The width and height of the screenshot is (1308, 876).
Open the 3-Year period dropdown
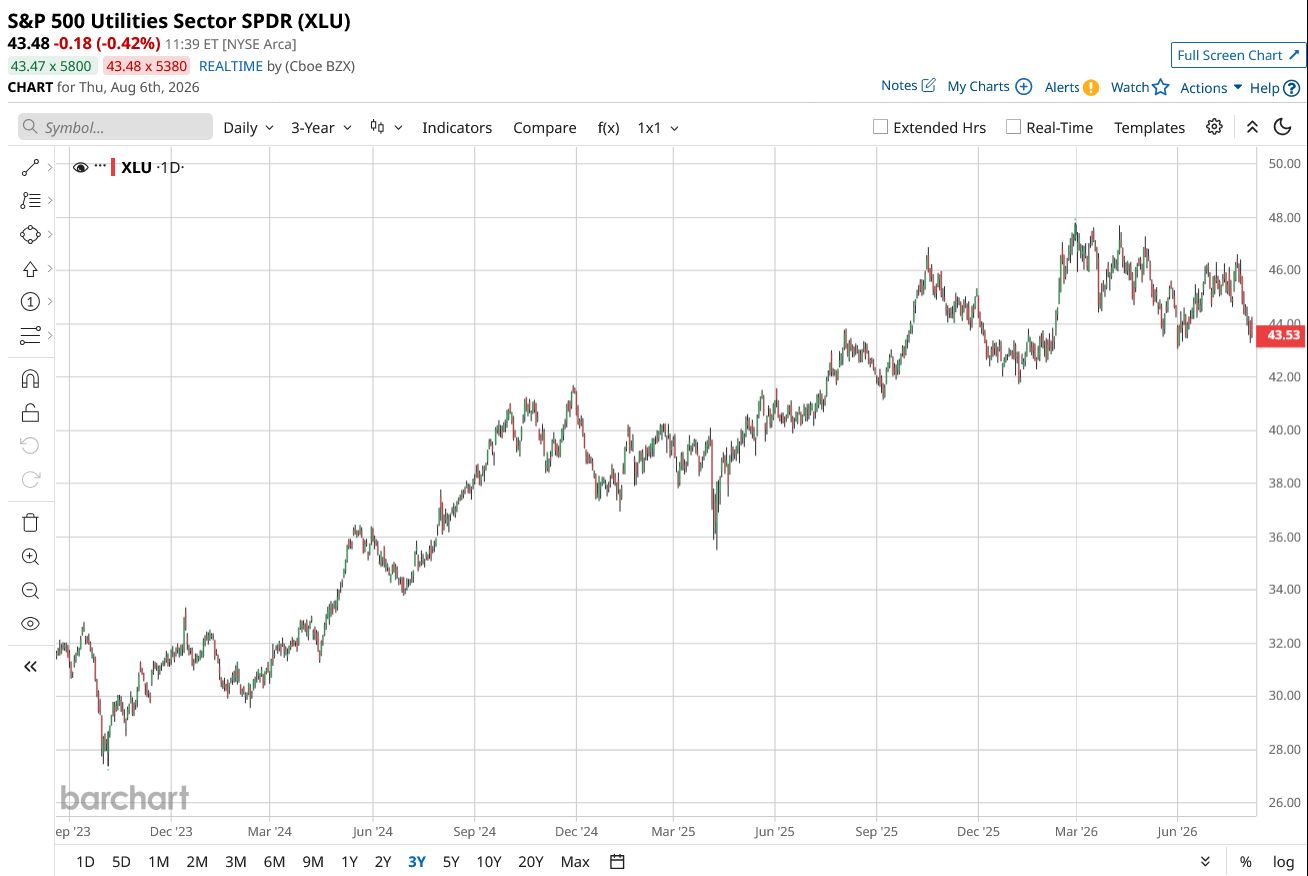321,127
